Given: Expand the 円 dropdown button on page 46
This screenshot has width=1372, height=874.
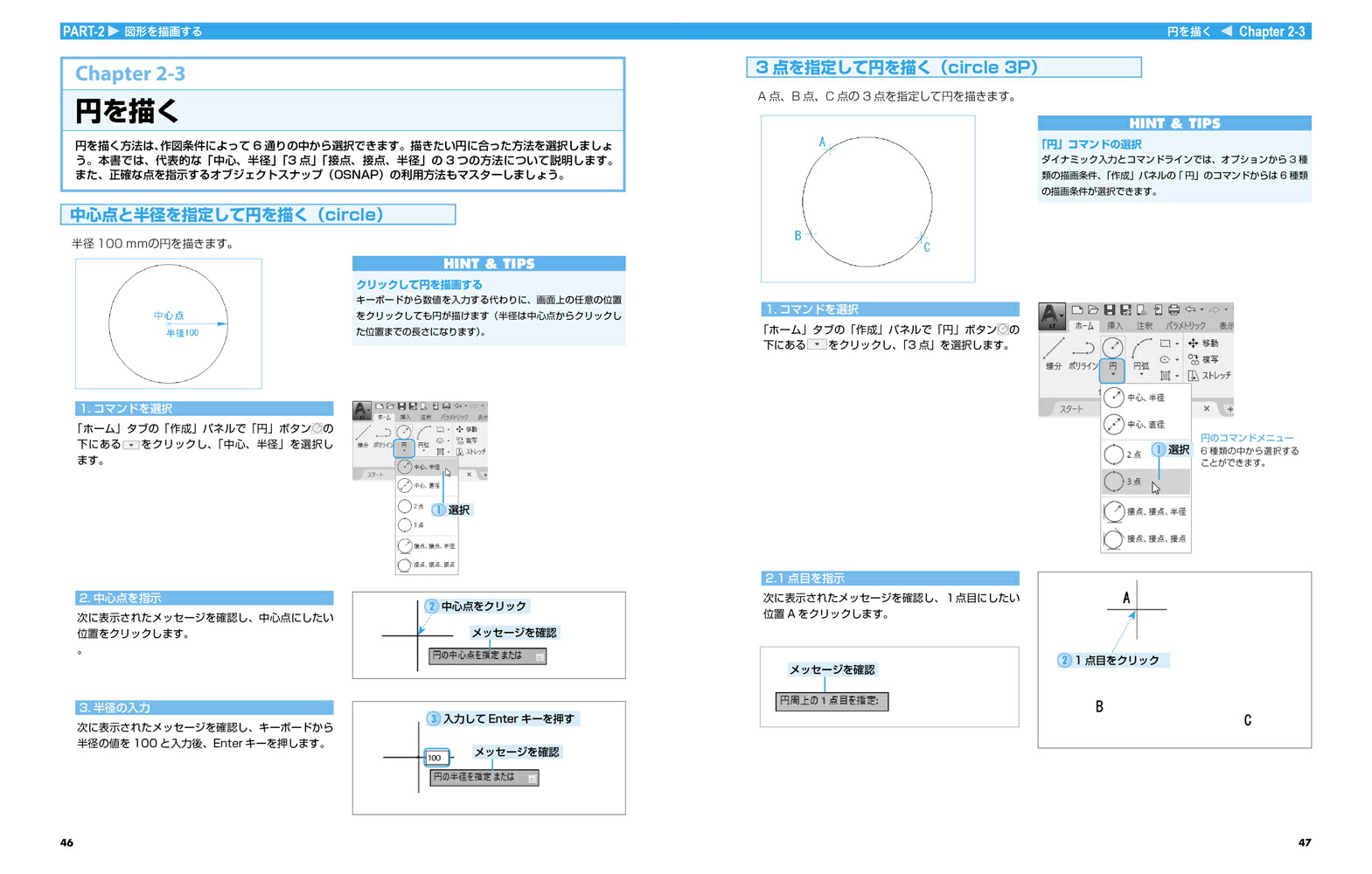Looking at the screenshot, I should pyautogui.click(x=404, y=448).
